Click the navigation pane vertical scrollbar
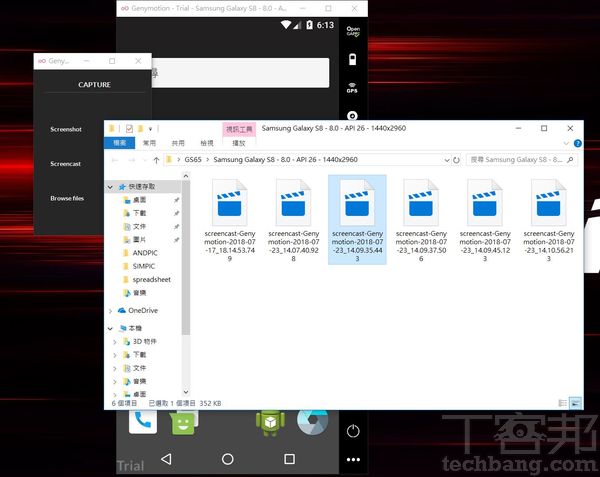Image resolution: width=600 pixels, height=477 pixels. pos(186,260)
